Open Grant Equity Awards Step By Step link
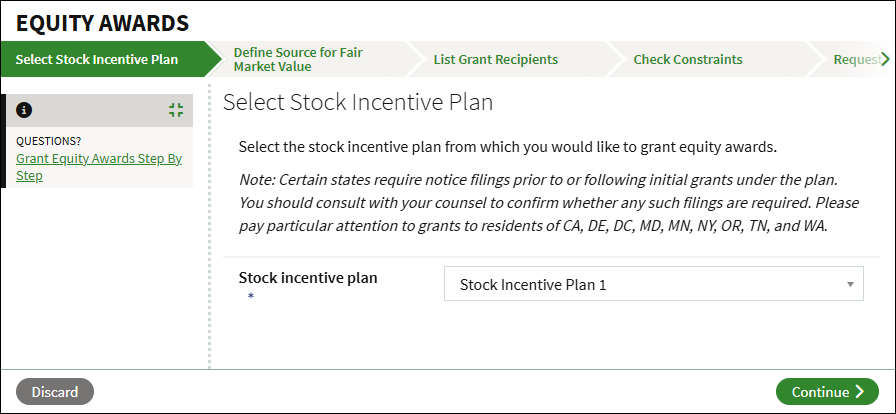The height and width of the screenshot is (414, 896). point(99,166)
